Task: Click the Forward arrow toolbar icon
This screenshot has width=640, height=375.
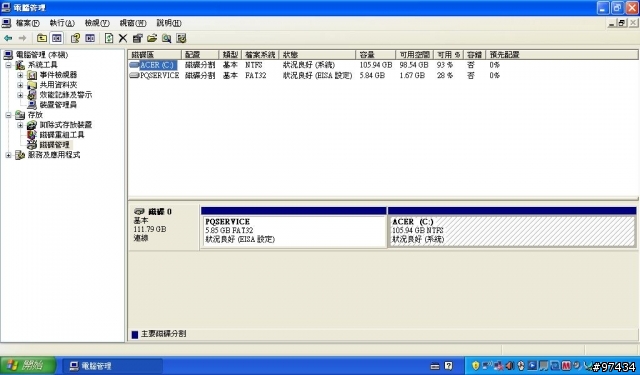Action: pos(22,38)
